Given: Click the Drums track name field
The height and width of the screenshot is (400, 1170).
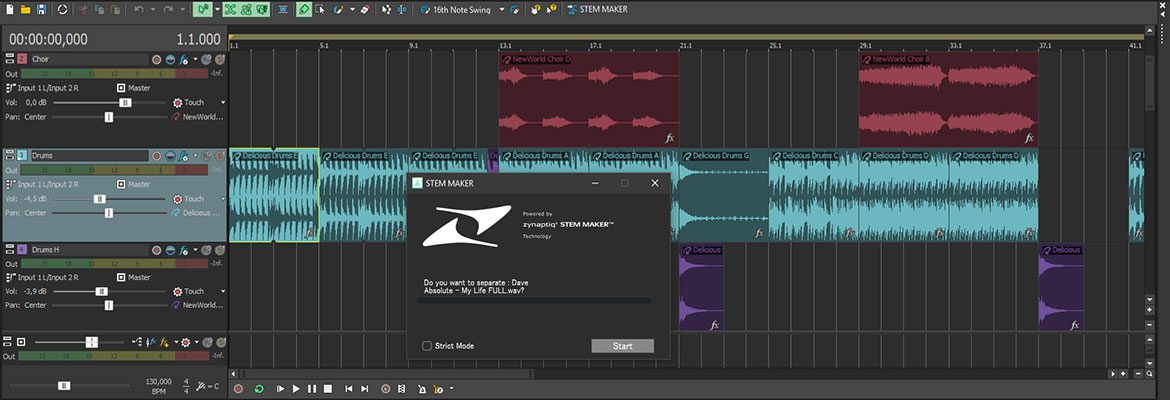Looking at the screenshot, I should tap(88, 156).
